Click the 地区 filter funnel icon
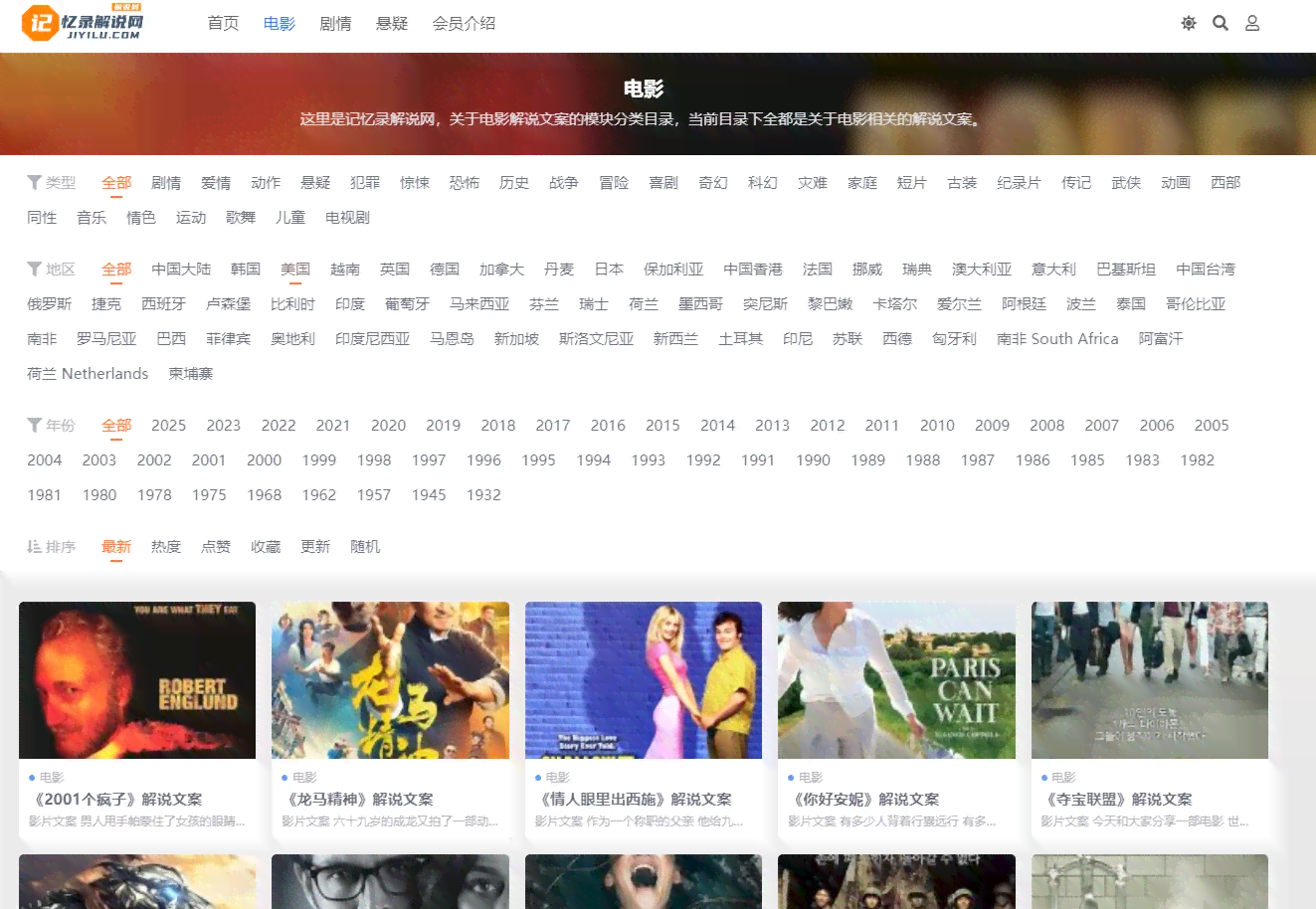1316x909 pixels. [x=34, y=270]
